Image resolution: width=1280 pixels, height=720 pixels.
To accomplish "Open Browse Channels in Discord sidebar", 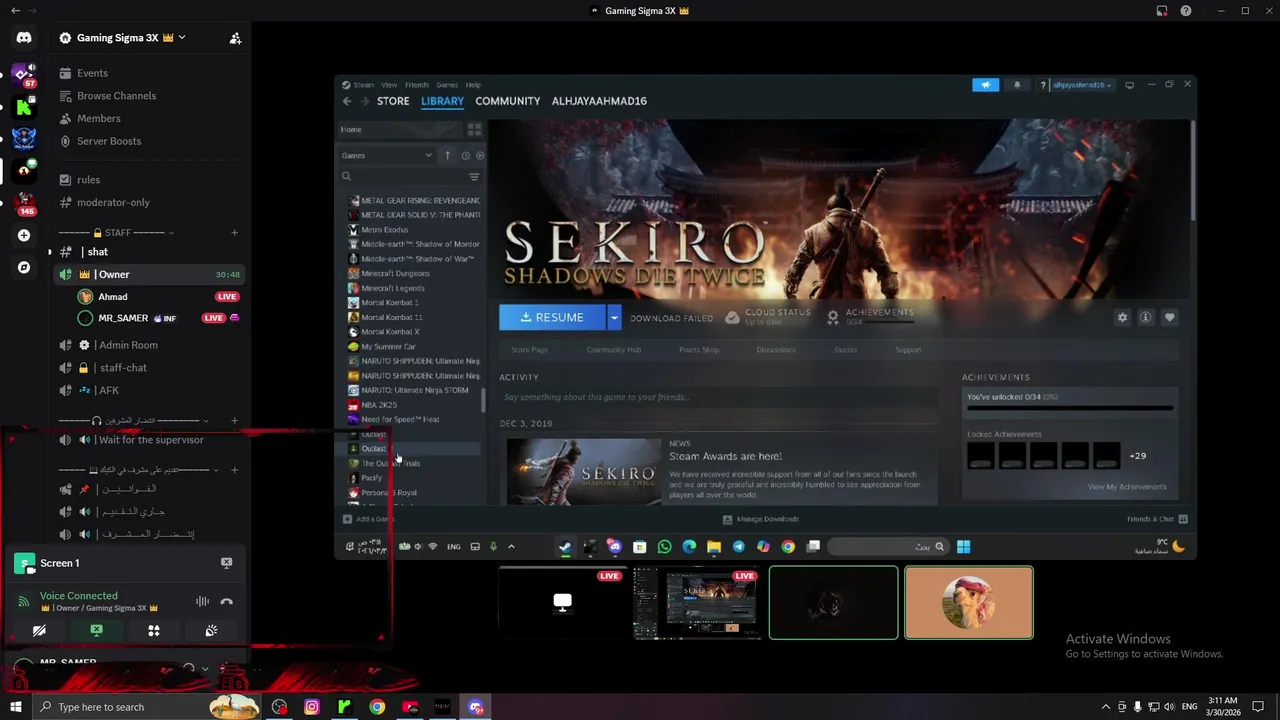I will (x=116, y=96).
